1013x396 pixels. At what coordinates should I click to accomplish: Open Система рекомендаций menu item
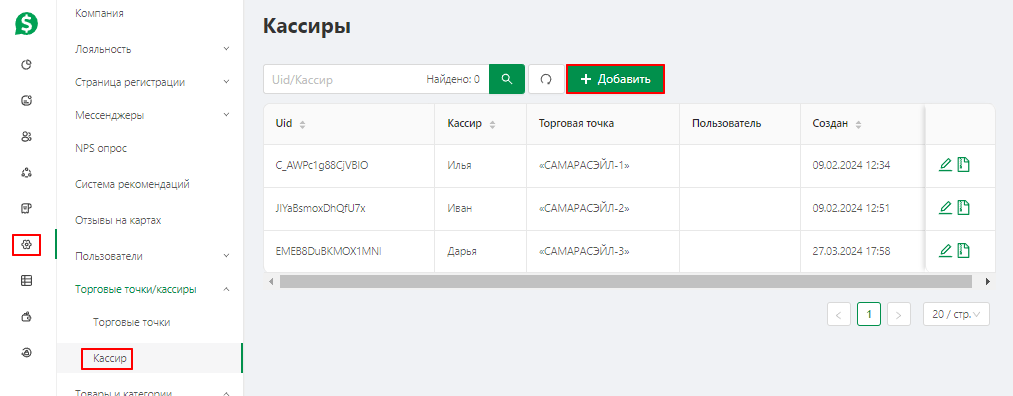[132, 184]
